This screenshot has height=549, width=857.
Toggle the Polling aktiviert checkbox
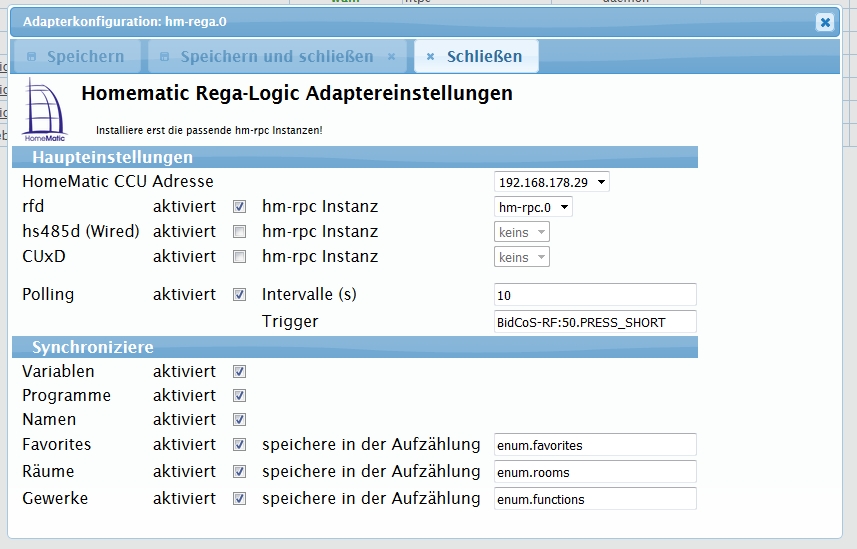pos(239,295)
